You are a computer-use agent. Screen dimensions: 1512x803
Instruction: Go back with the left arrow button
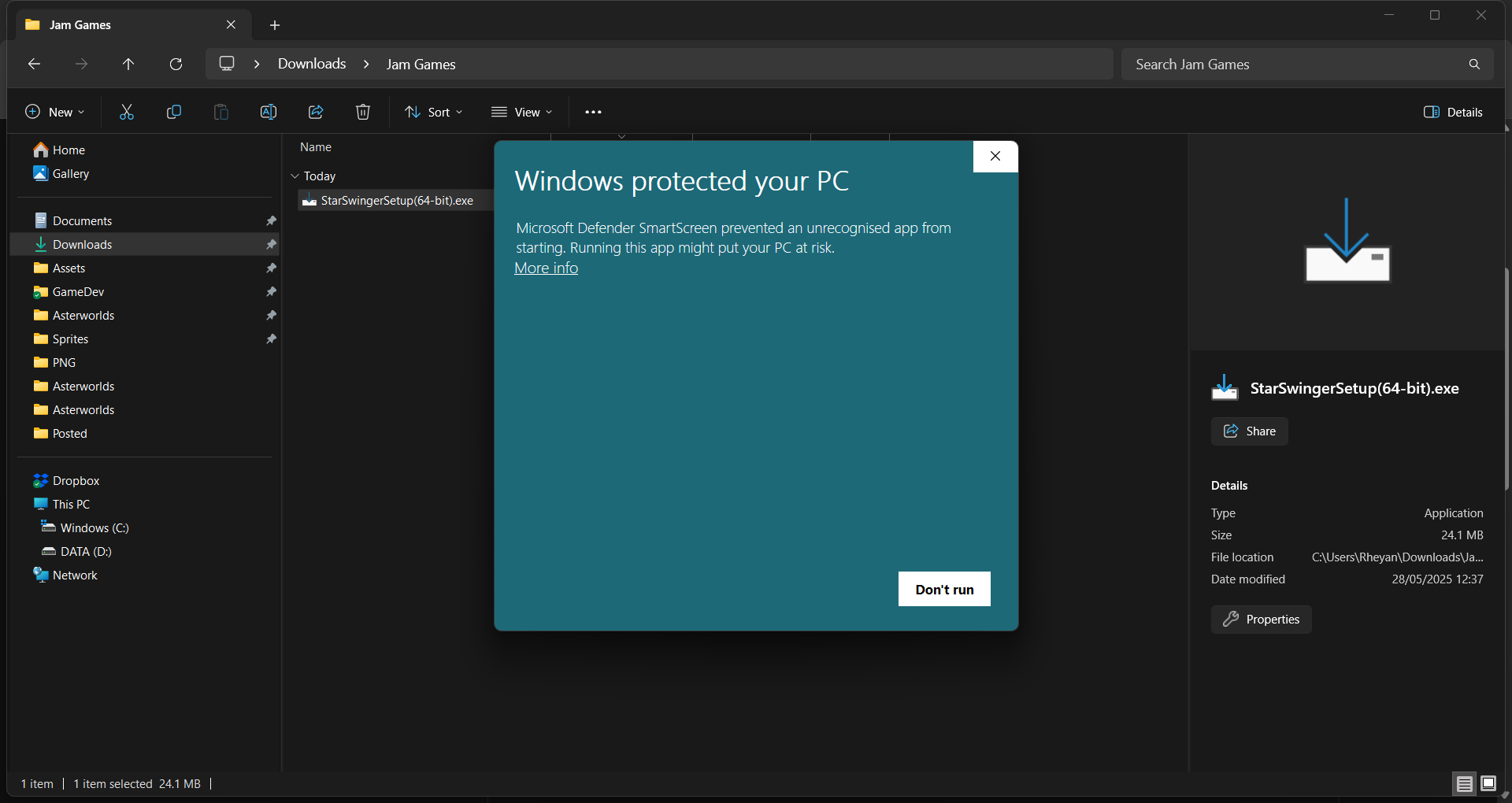[34, 64]
